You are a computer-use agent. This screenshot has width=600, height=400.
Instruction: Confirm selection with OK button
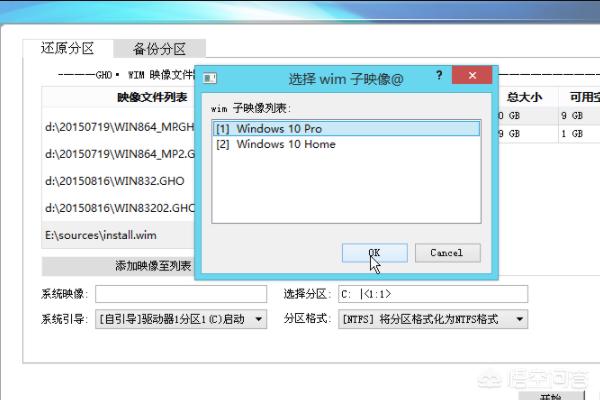tap(375, 253)
